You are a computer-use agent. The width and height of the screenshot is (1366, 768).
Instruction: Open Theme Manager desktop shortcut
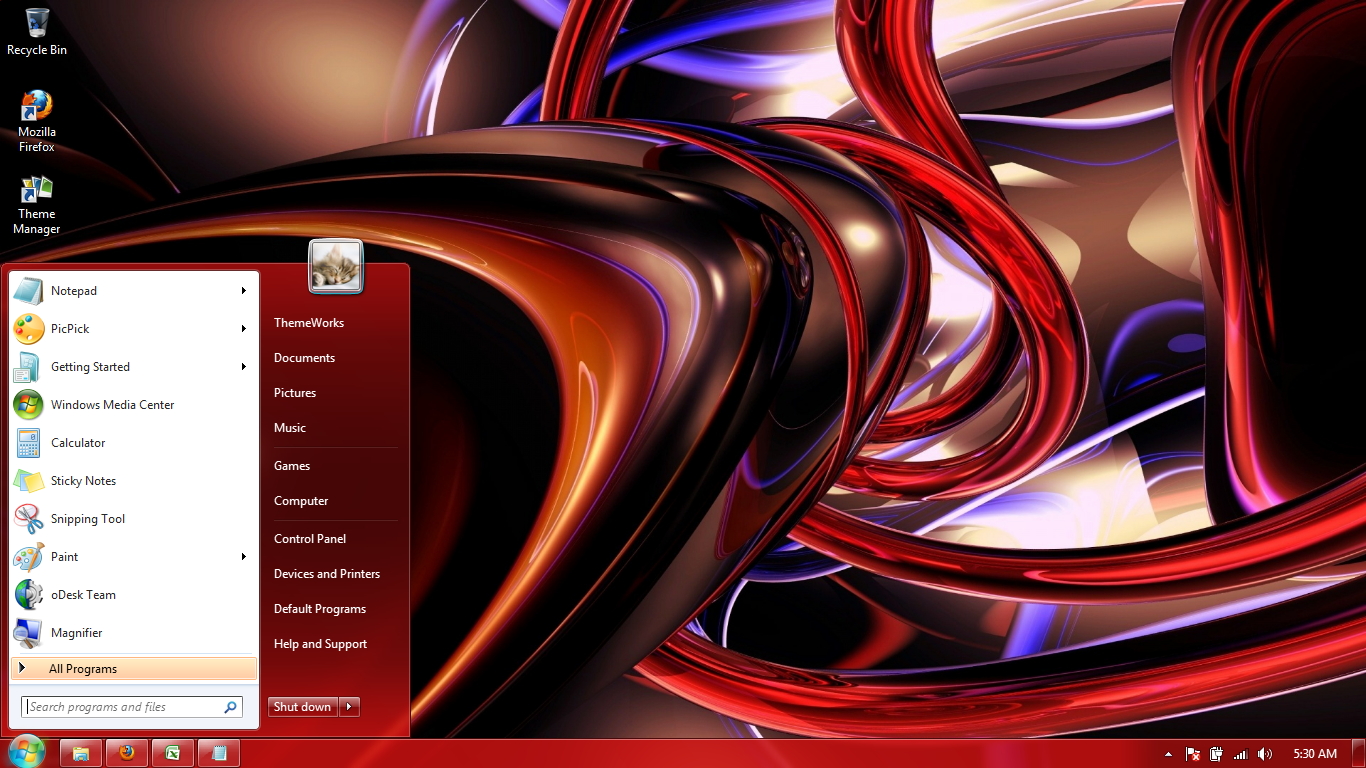coord(37,205)
